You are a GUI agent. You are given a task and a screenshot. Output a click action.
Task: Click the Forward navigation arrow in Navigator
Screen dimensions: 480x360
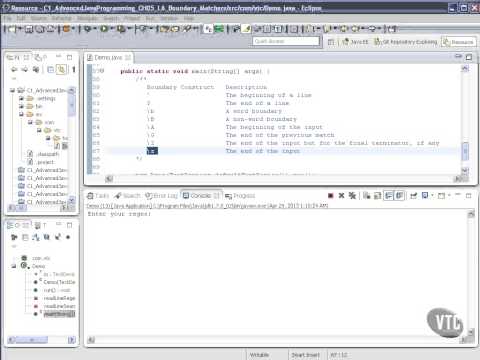click(x=25, y=69)
